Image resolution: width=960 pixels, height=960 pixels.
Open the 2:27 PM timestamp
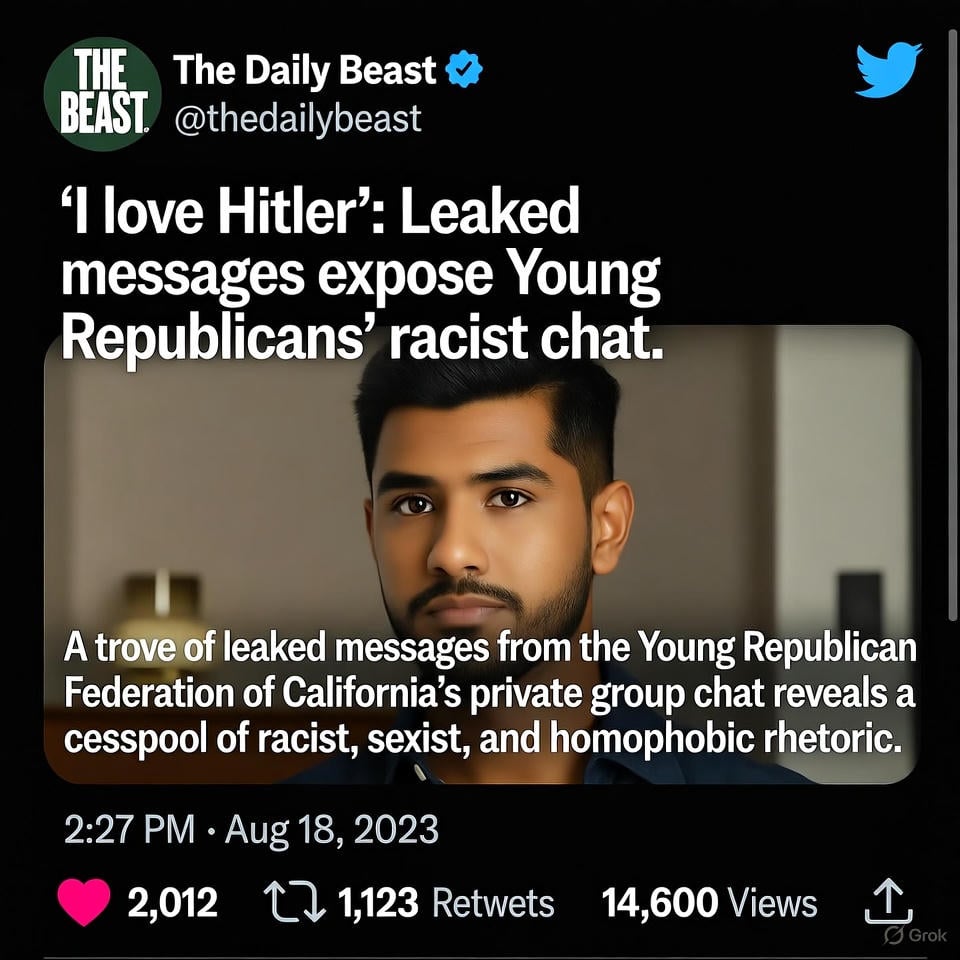[129, 830]
